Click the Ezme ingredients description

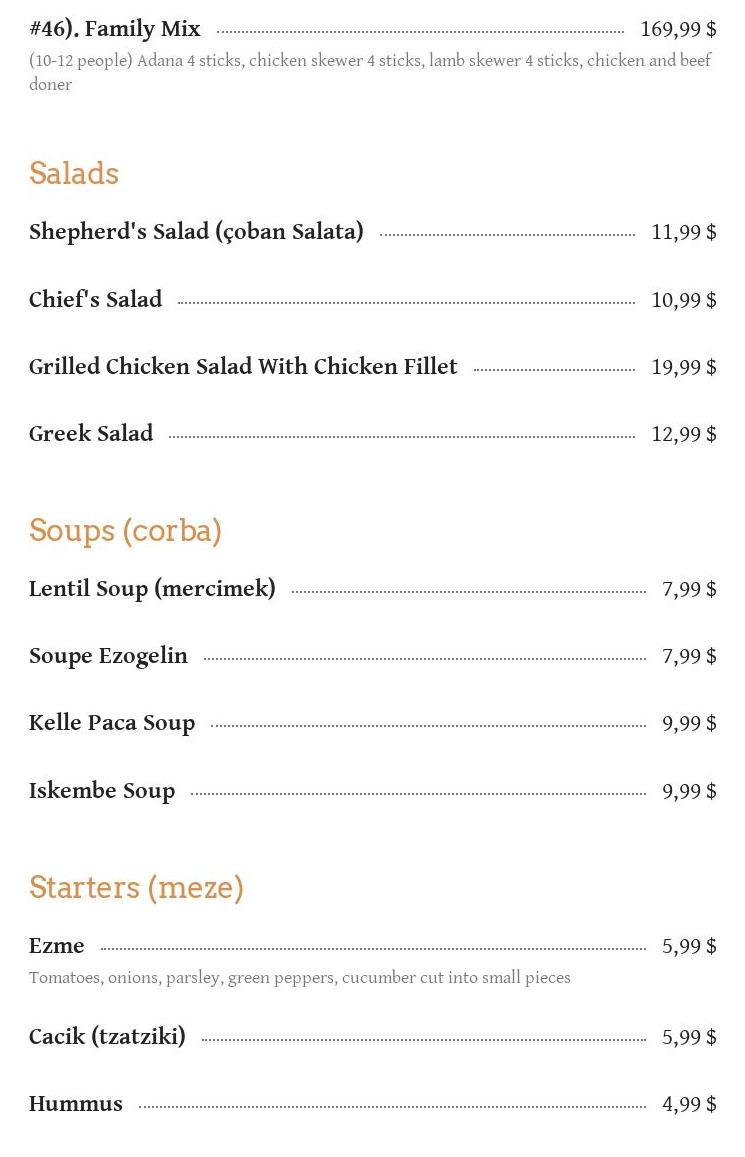click(299, 977)
